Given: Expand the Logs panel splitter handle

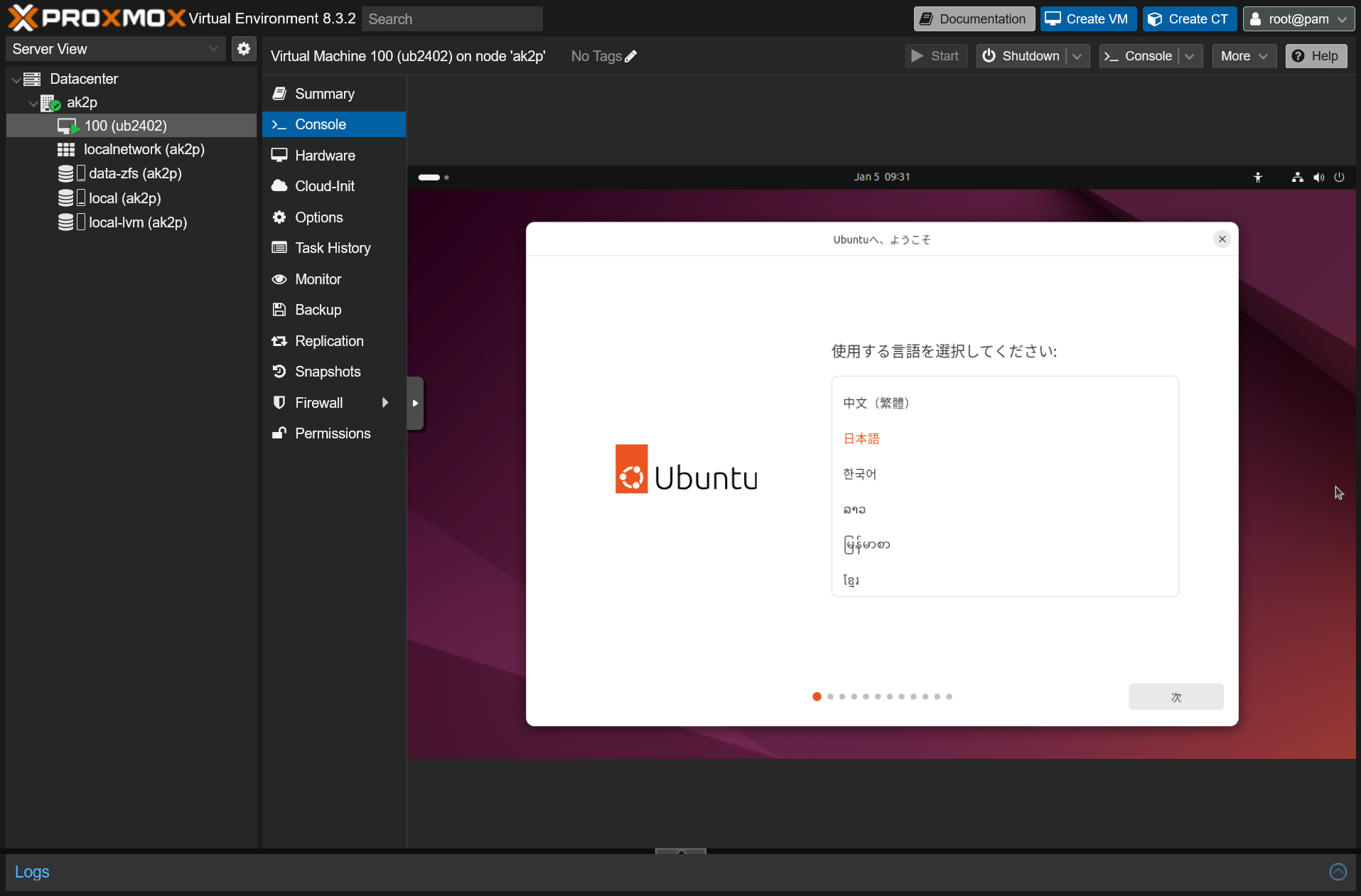Looking at the screenshot, I should (681, 851).
